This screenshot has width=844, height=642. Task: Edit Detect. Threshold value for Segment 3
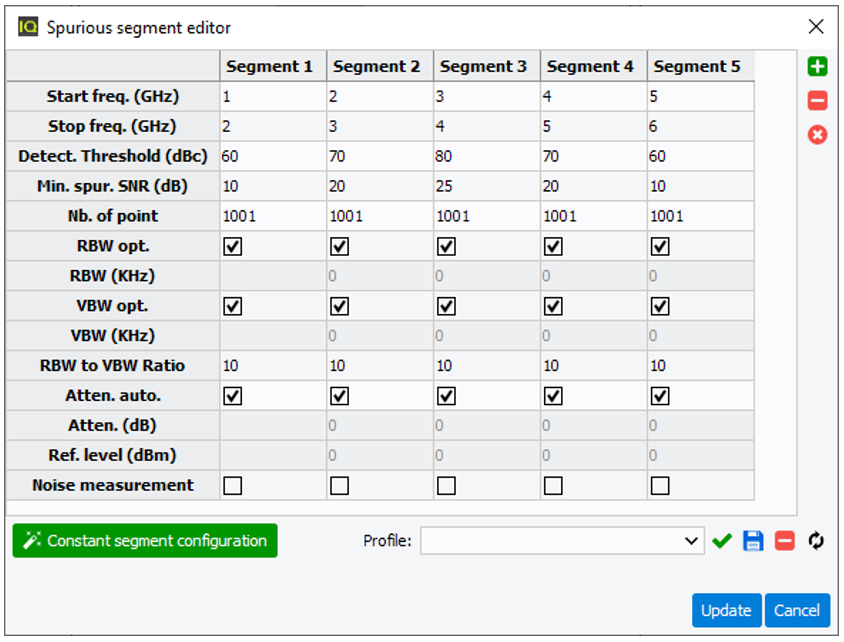tap(487, 156)
